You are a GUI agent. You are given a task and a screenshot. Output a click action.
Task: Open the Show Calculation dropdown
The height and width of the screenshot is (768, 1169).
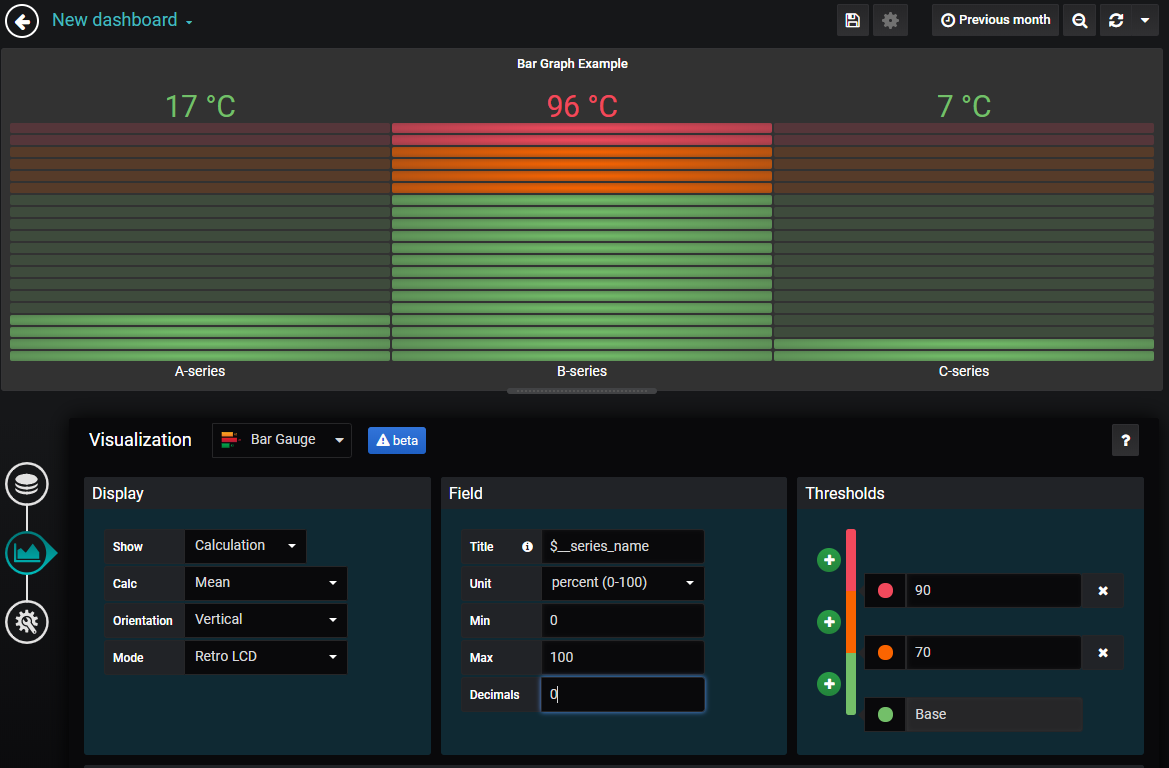click(x=245, y=546)
